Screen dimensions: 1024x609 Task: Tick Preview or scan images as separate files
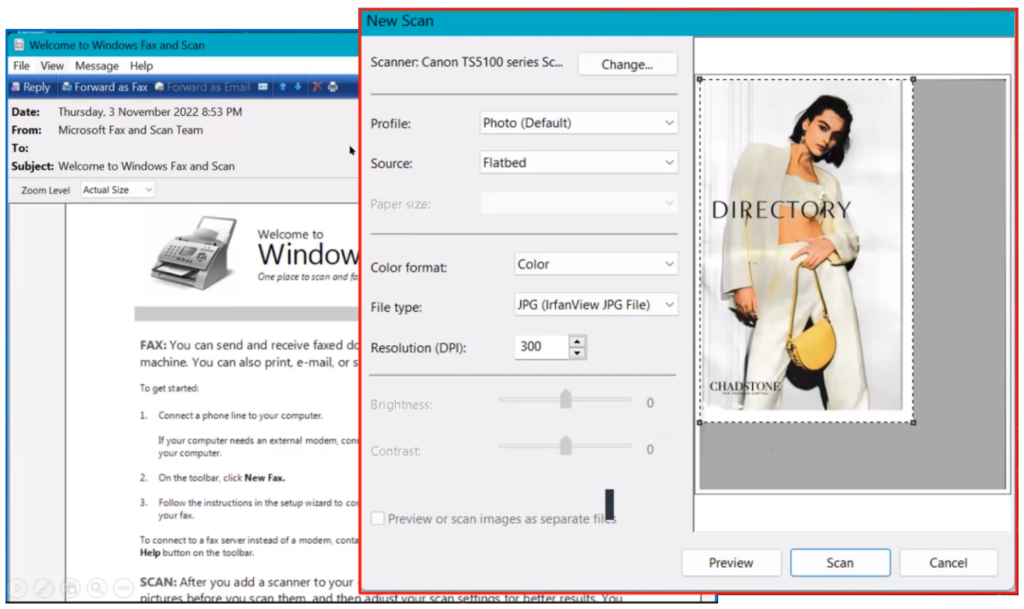pos(377,518)
